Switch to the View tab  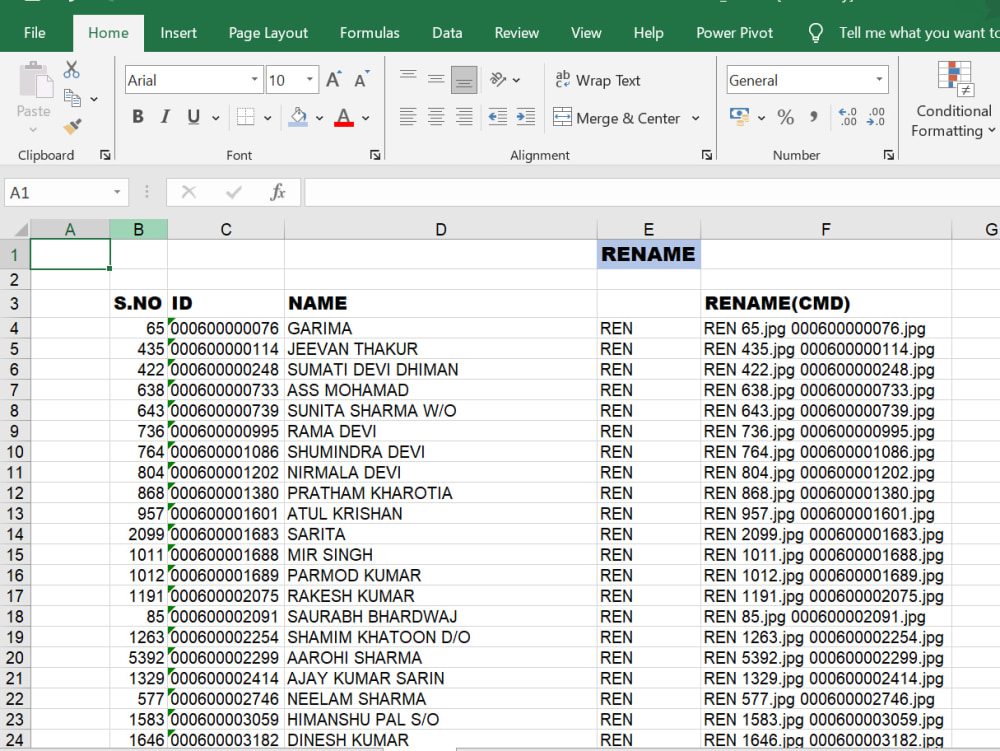pyautogui.click(x=586, y=33)
